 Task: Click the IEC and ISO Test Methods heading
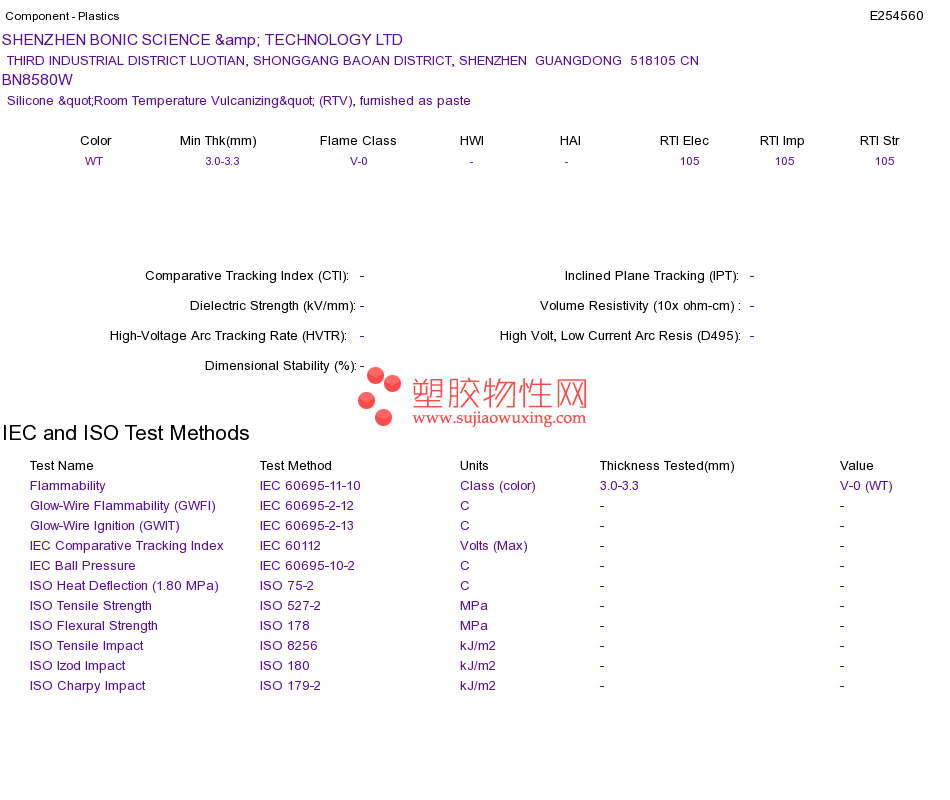click(125, 433)
